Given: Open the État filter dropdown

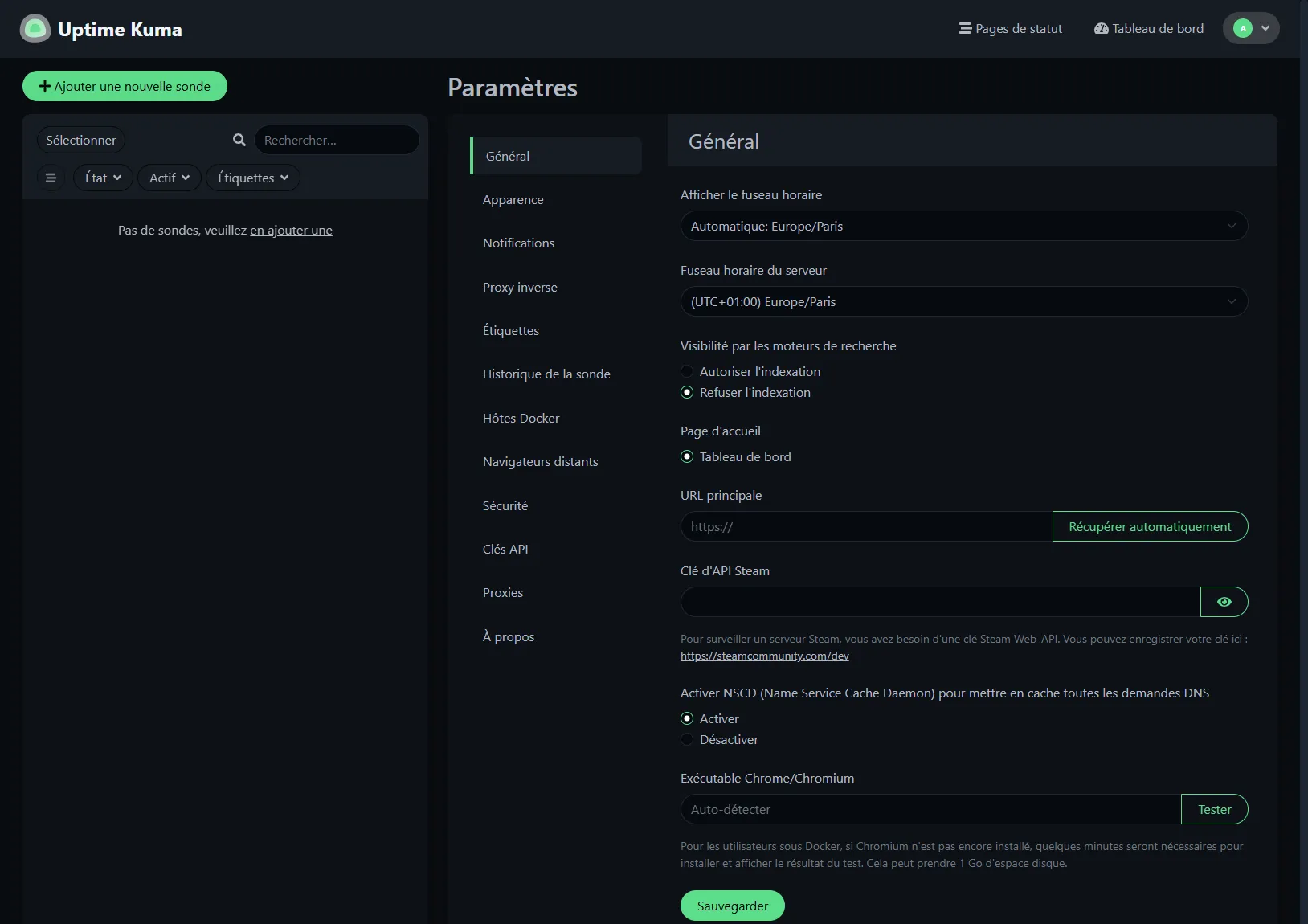Looking at the screenshot, I should pos(103,178).
